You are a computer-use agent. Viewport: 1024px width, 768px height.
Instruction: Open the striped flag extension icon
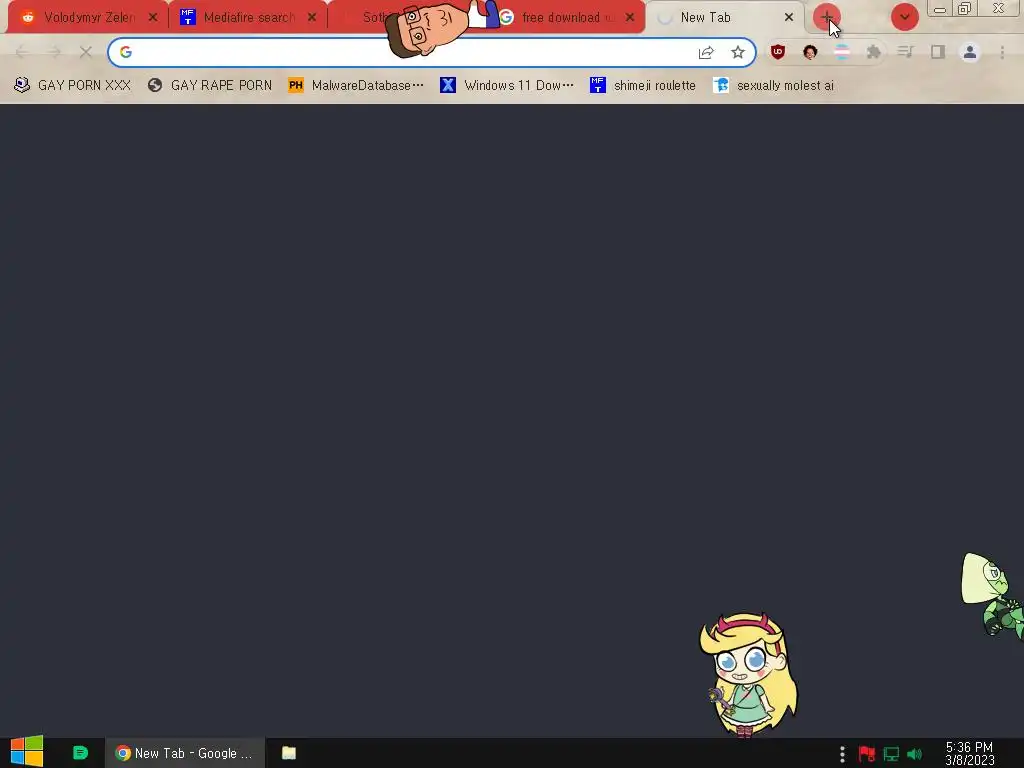point(842,52)
